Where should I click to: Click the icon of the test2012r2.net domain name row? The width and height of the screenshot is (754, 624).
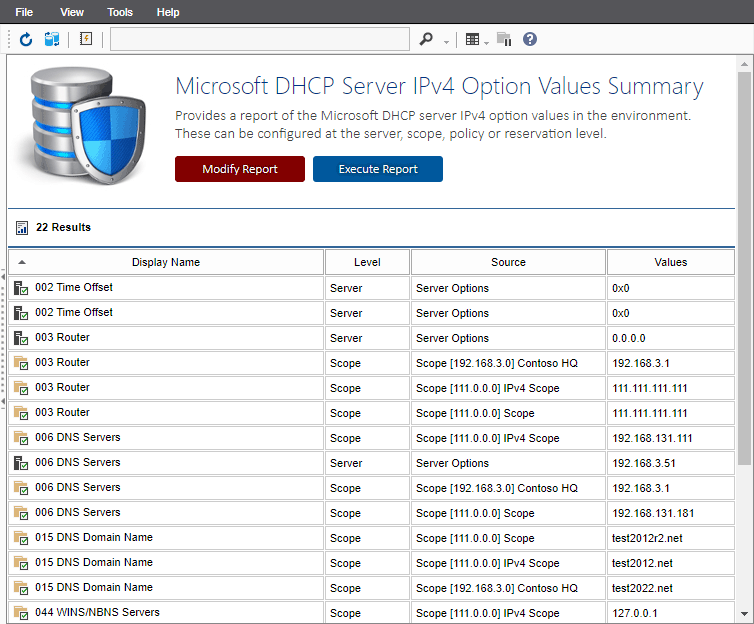21,538
